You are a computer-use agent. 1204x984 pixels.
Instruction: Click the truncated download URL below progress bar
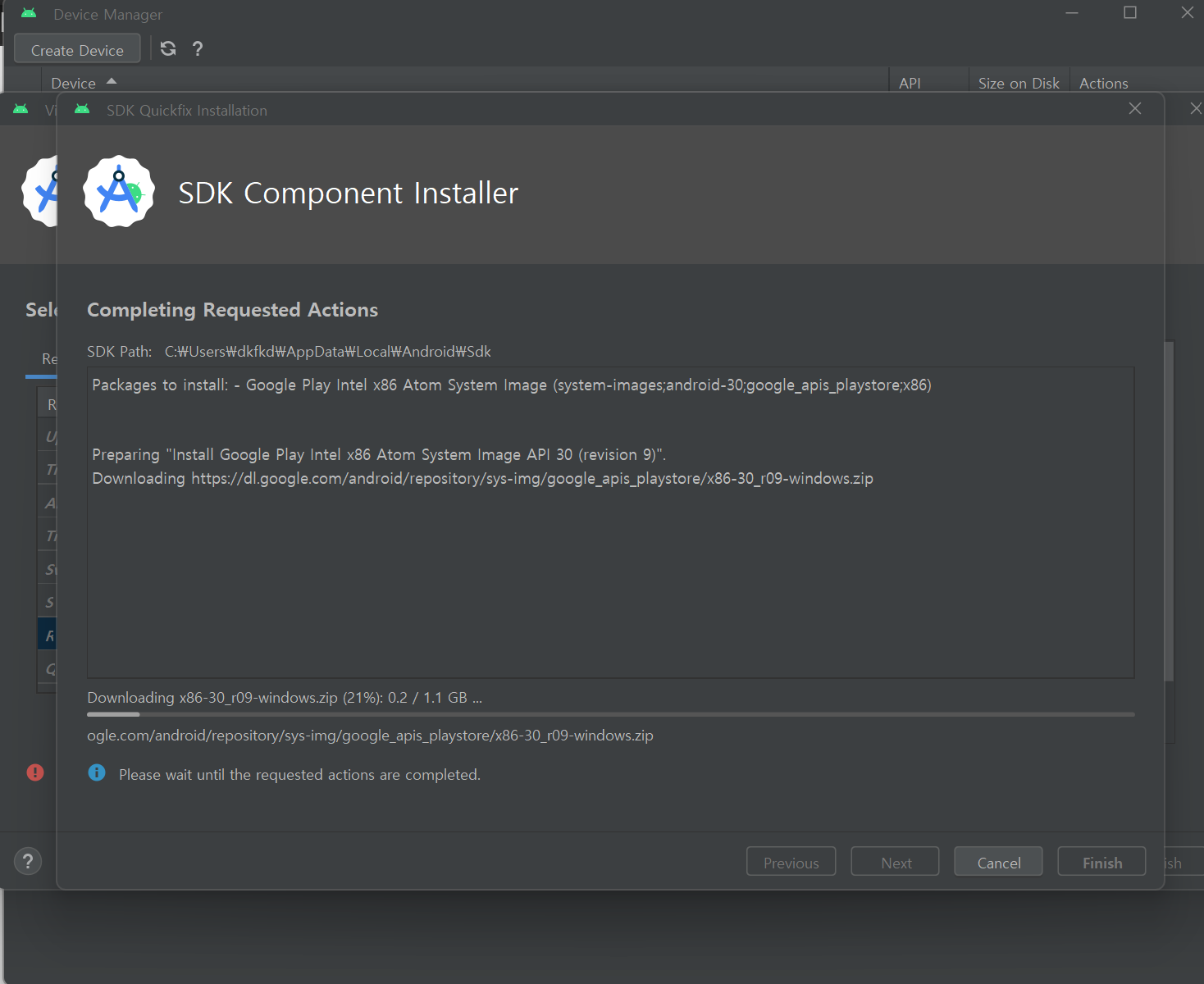[x=370, y=736]
